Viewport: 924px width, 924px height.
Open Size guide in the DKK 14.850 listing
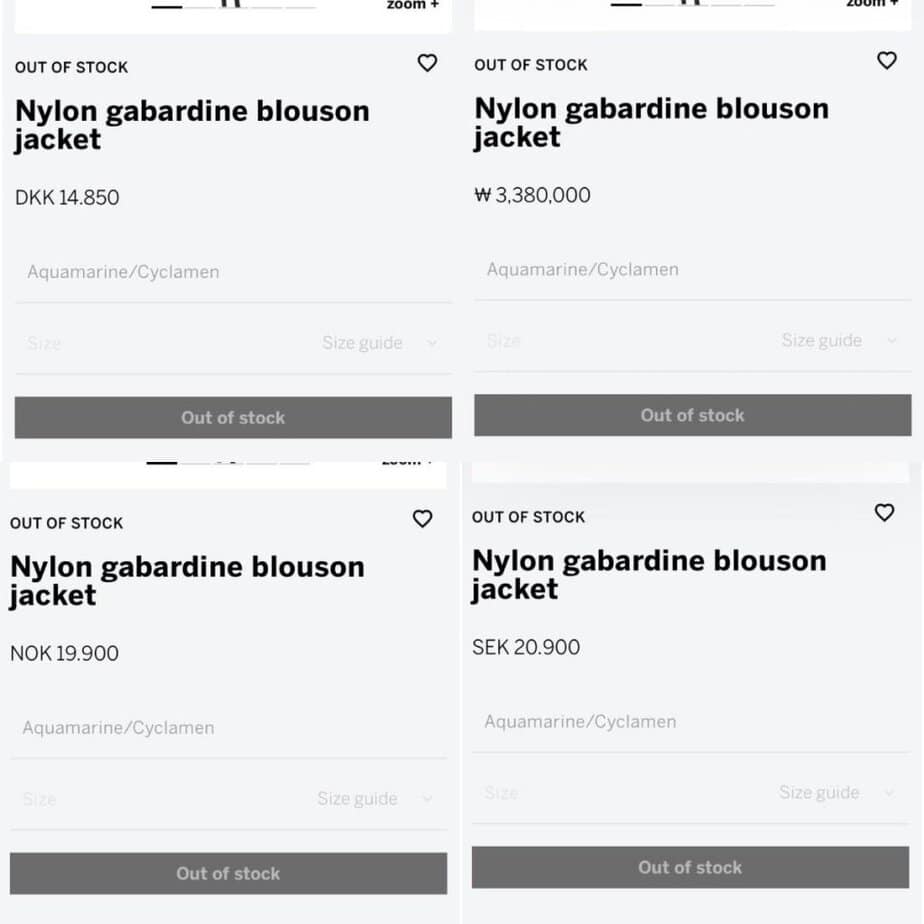click(362, 343)
